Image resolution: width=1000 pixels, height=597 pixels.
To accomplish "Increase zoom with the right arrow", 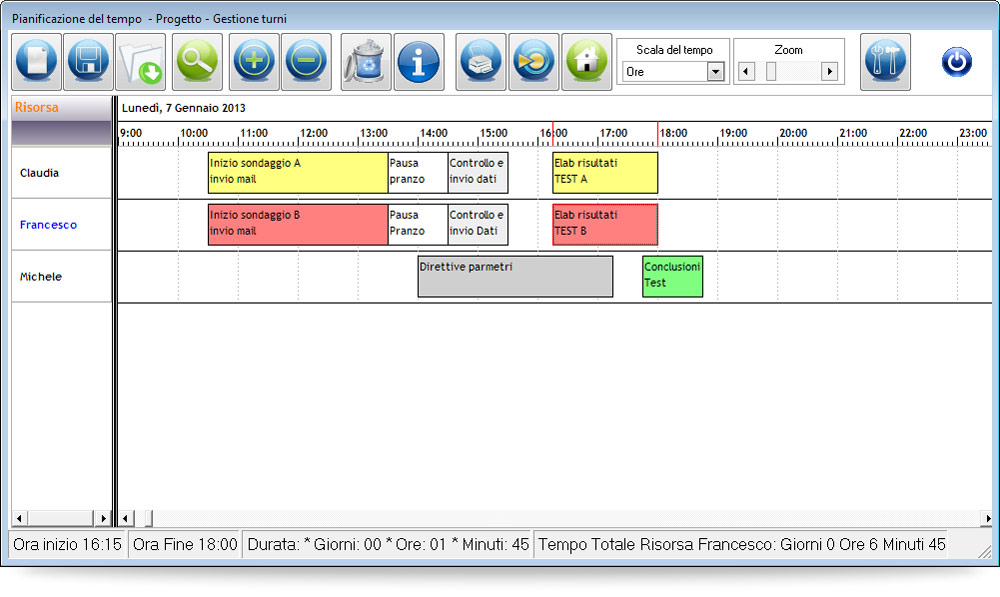I will coord(829,71).
